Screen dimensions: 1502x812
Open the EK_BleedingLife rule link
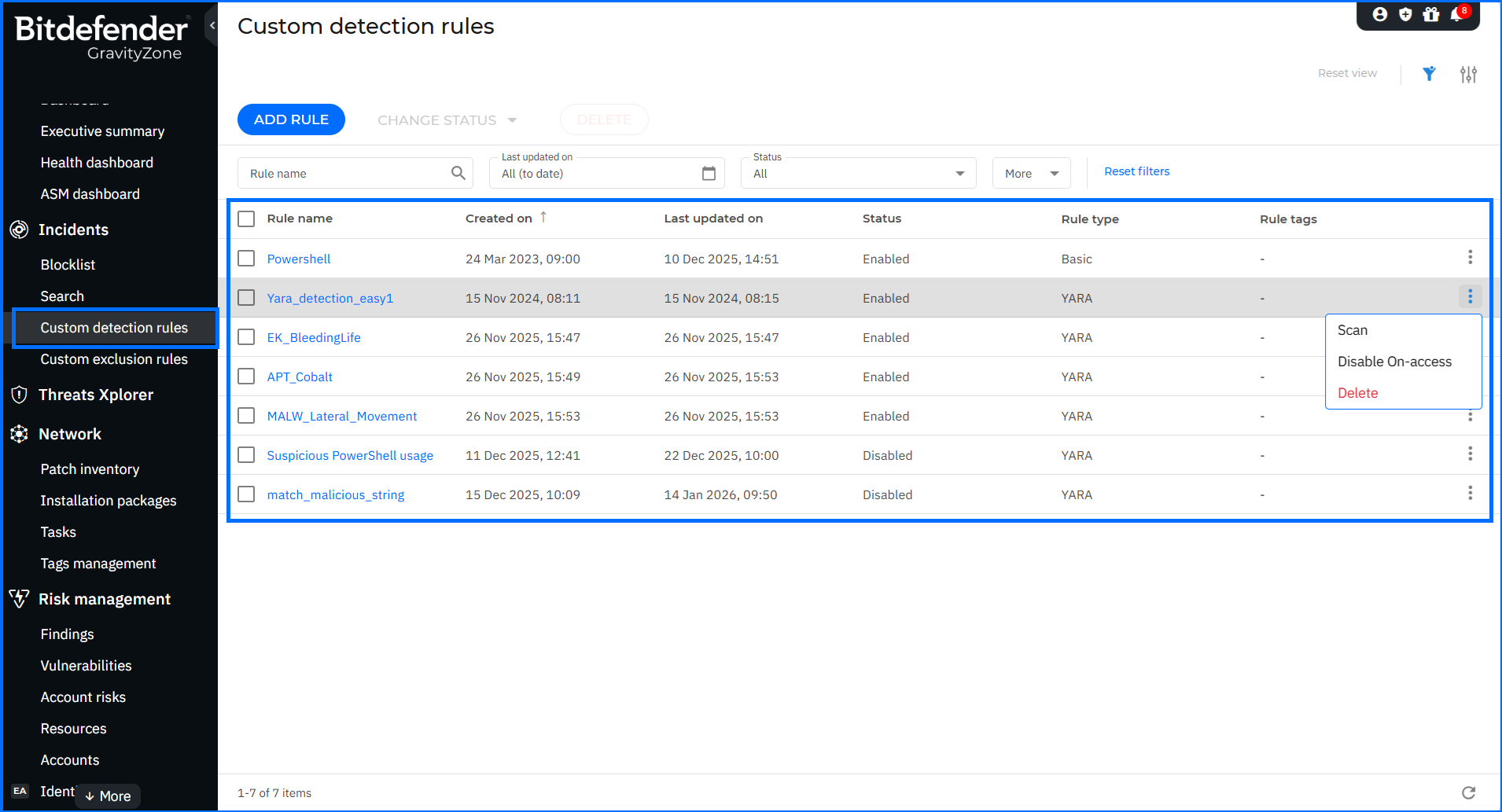pos(314,337)
